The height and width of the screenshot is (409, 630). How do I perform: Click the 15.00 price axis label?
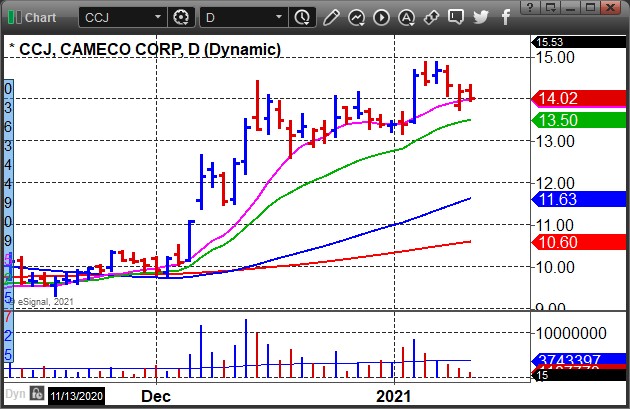coord(555,57)
